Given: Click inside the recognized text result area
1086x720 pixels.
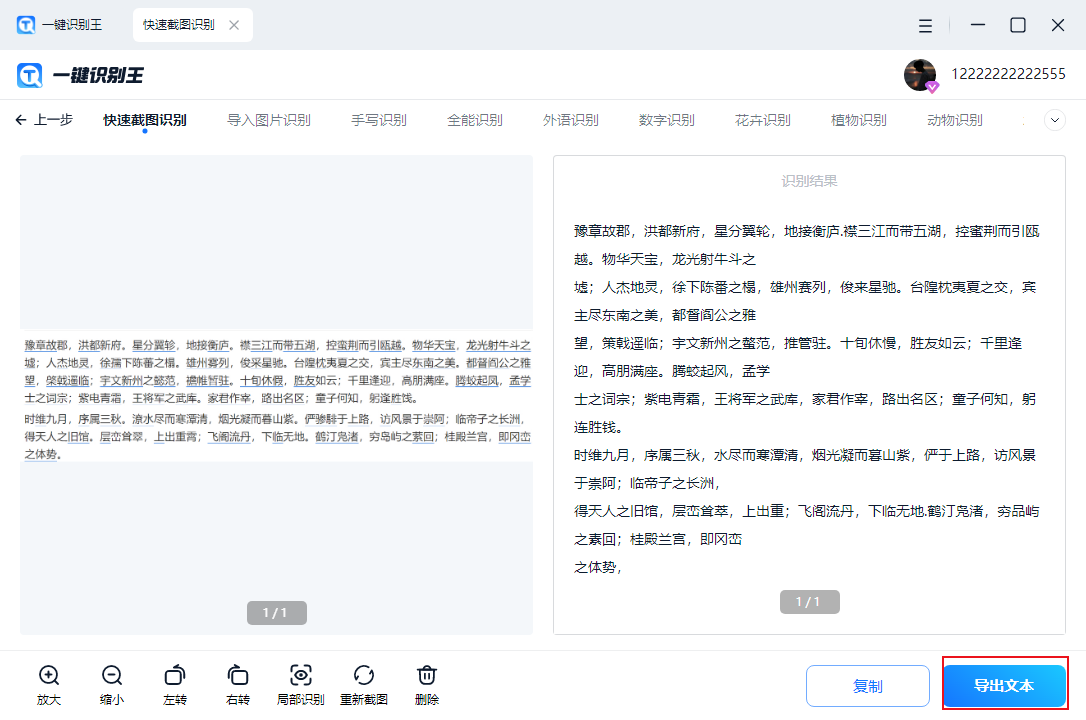Looking at the screenshot, I should click(808, 400).
